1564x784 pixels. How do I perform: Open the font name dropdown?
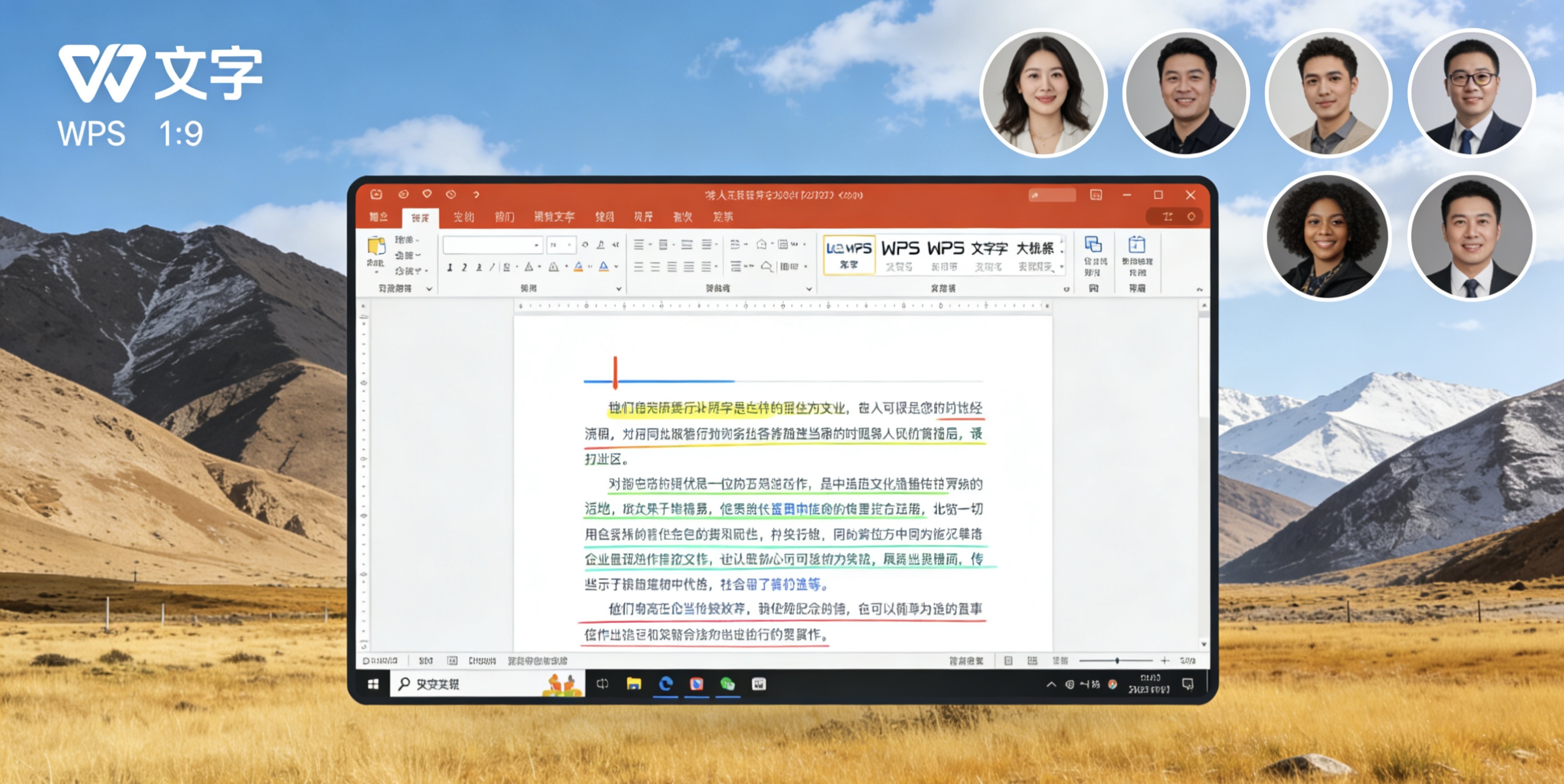point(536,245)
